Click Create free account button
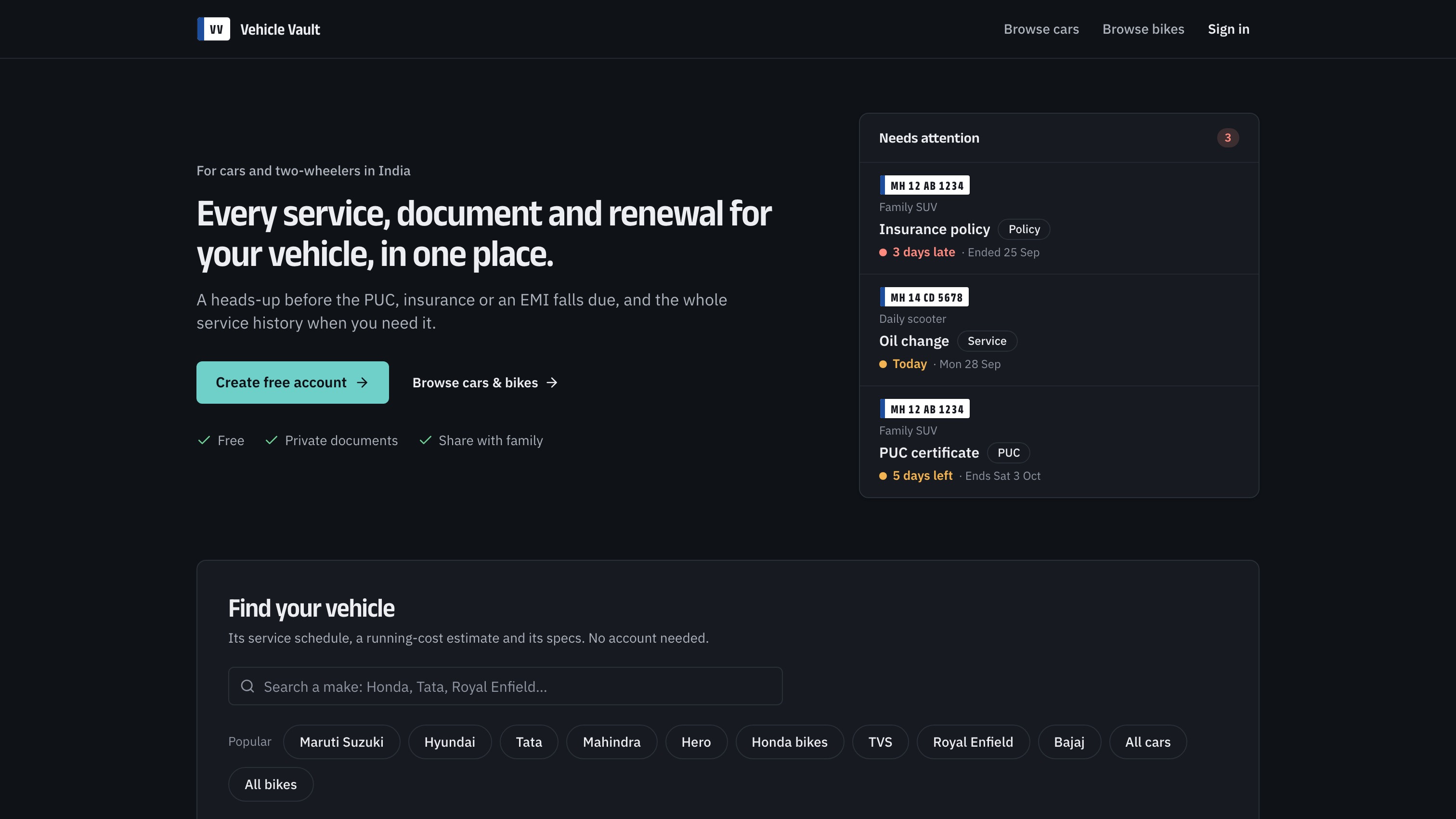 tap(292, 383)
